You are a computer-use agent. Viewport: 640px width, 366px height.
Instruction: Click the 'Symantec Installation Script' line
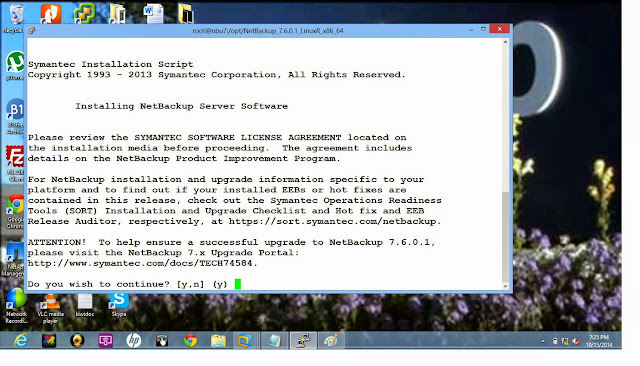(110, 64)
